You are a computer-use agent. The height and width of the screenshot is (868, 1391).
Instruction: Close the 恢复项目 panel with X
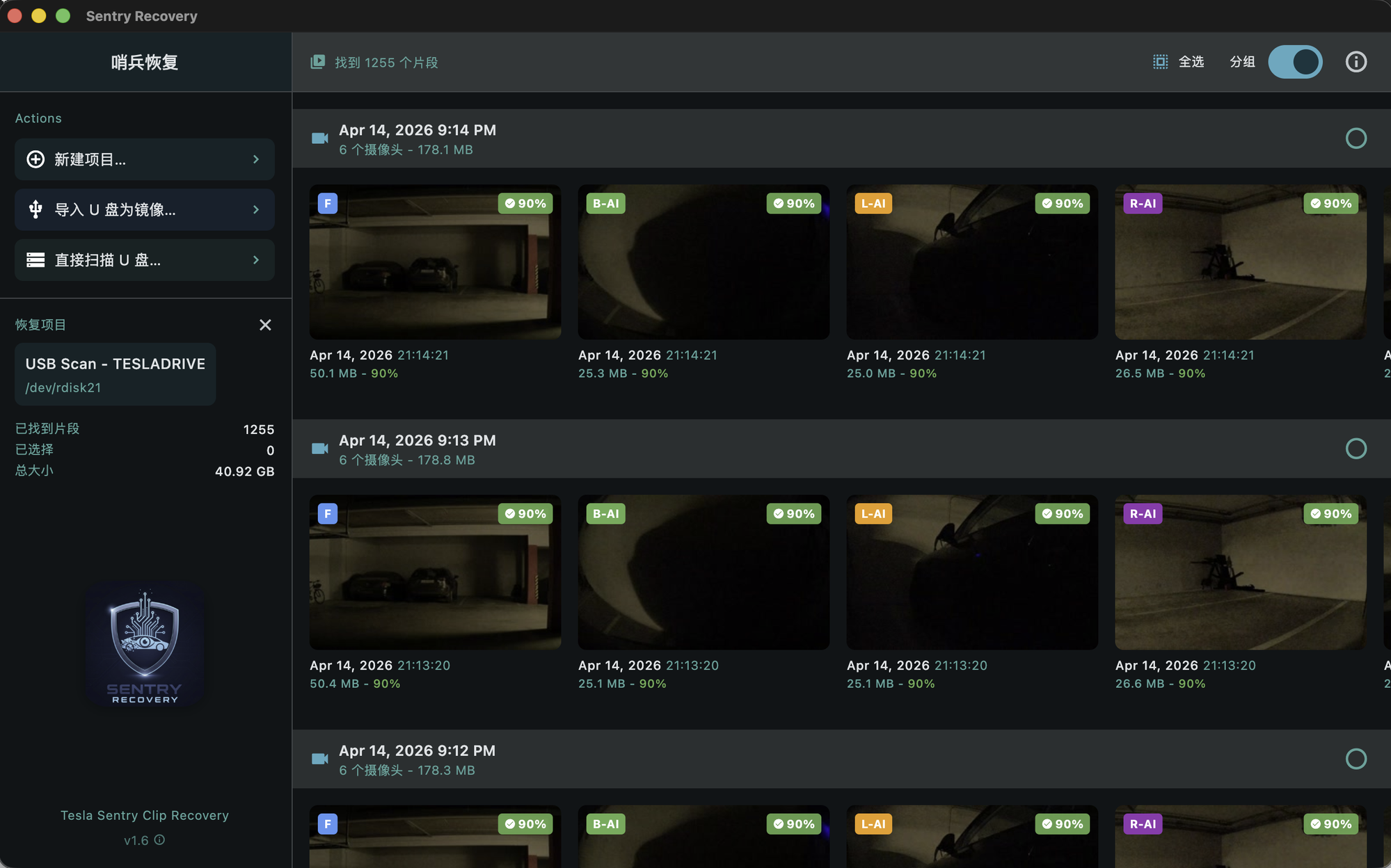pos(265,325)
